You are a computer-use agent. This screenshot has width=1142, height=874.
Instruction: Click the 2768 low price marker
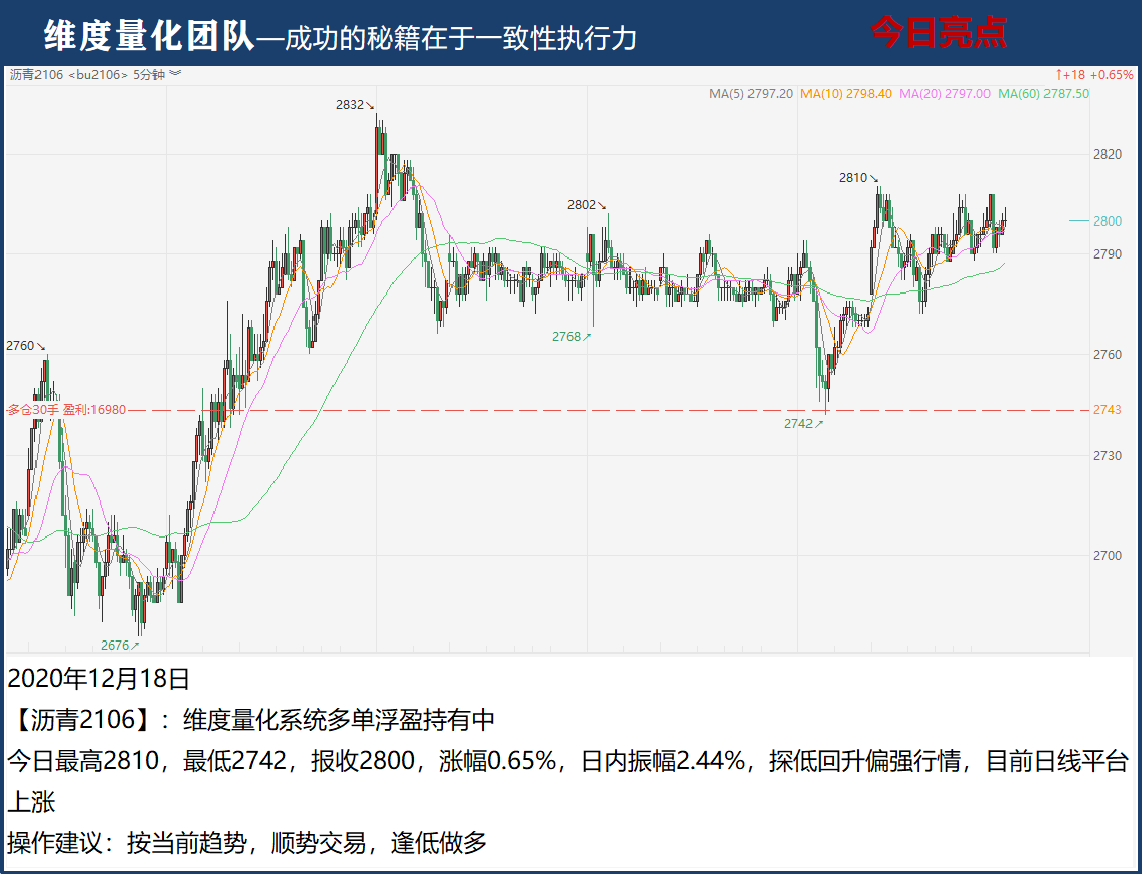point(571,337)
